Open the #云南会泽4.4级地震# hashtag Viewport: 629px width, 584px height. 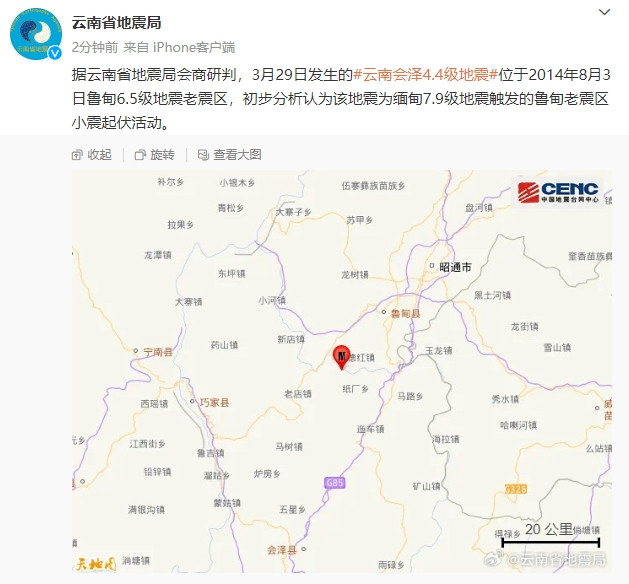pyautogui.click(x=425, y=75)
